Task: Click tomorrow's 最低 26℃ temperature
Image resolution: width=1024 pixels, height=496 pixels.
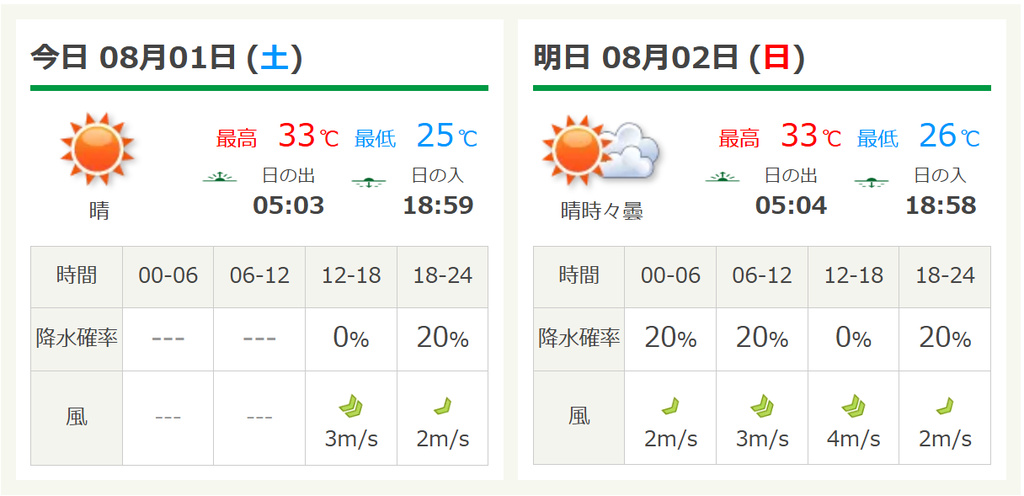Action: [919, 136]
